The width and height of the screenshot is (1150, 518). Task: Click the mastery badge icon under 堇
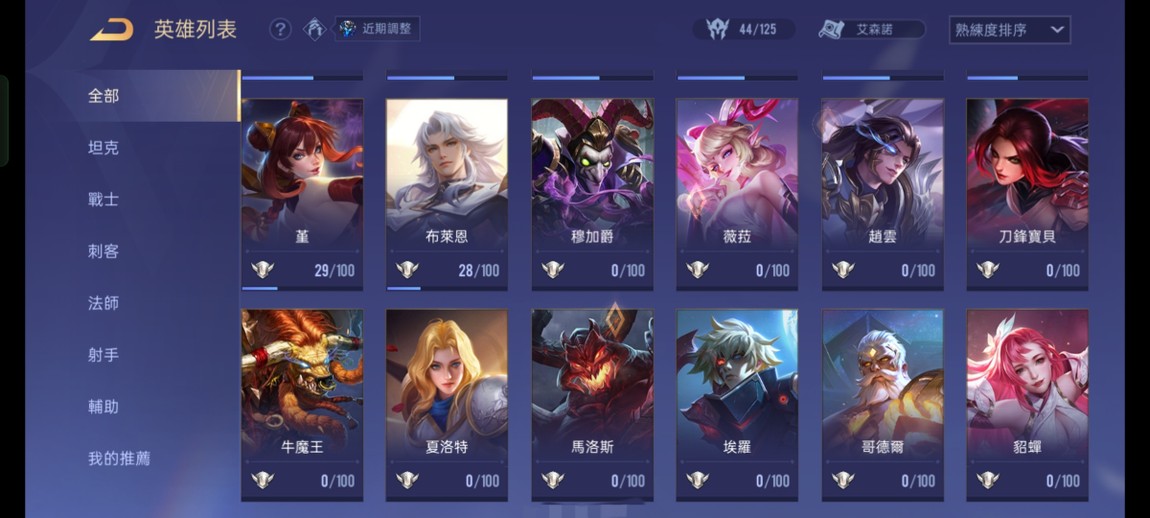[263, 270]
